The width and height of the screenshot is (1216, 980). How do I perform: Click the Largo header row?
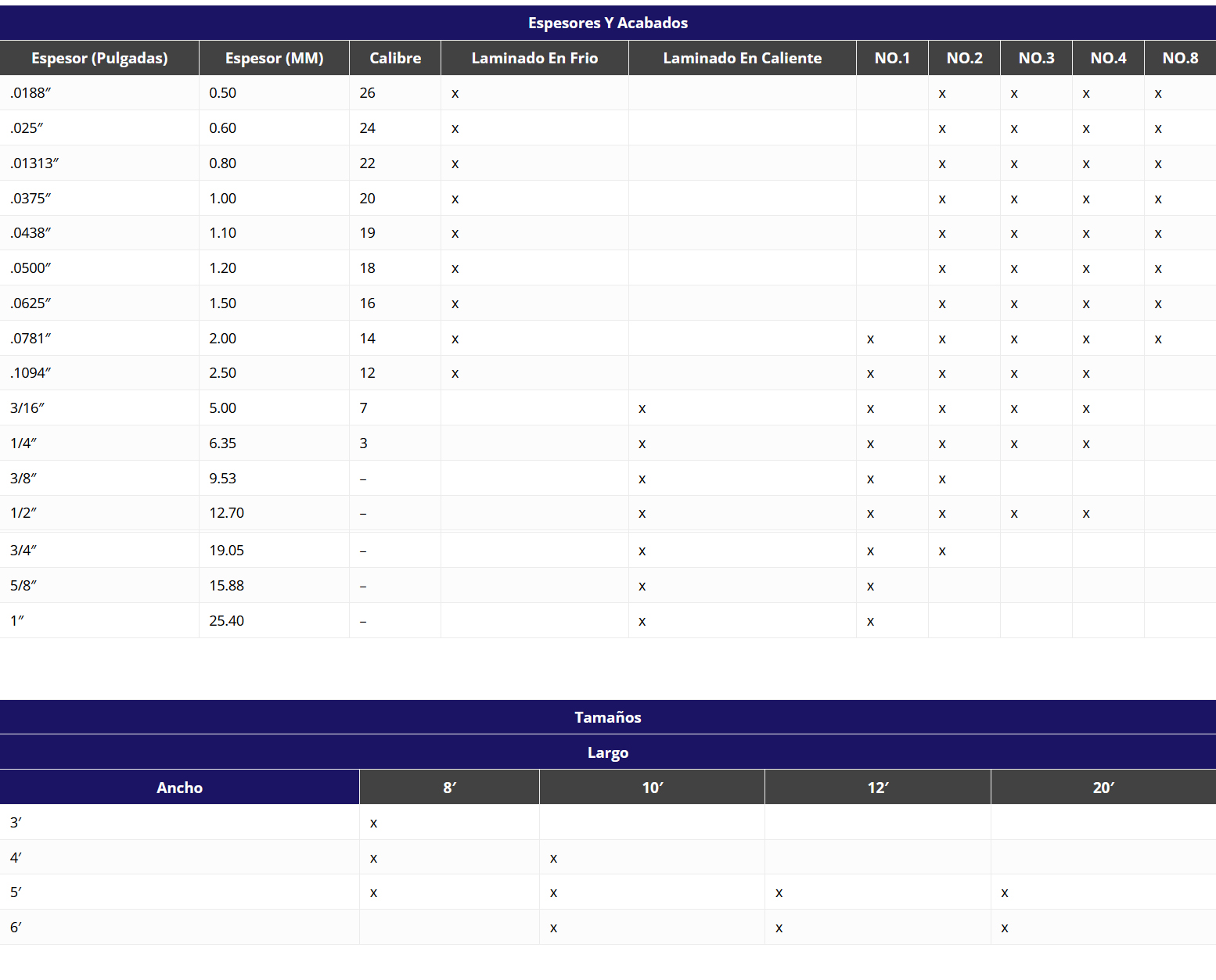tap(608, 752)
